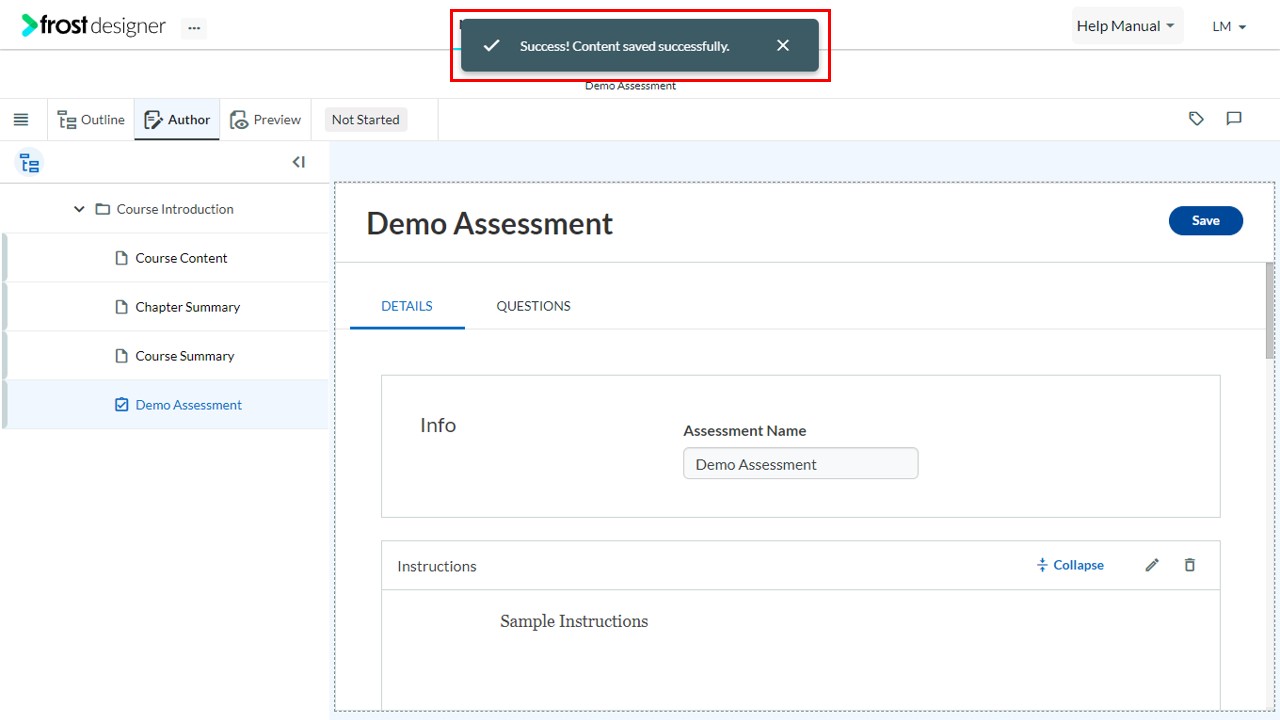The width and height of the screenshot is (1280, 720).
Task: Toggle the hamburger menu icon
Action: pyautogui.click(x=21, y=120)
